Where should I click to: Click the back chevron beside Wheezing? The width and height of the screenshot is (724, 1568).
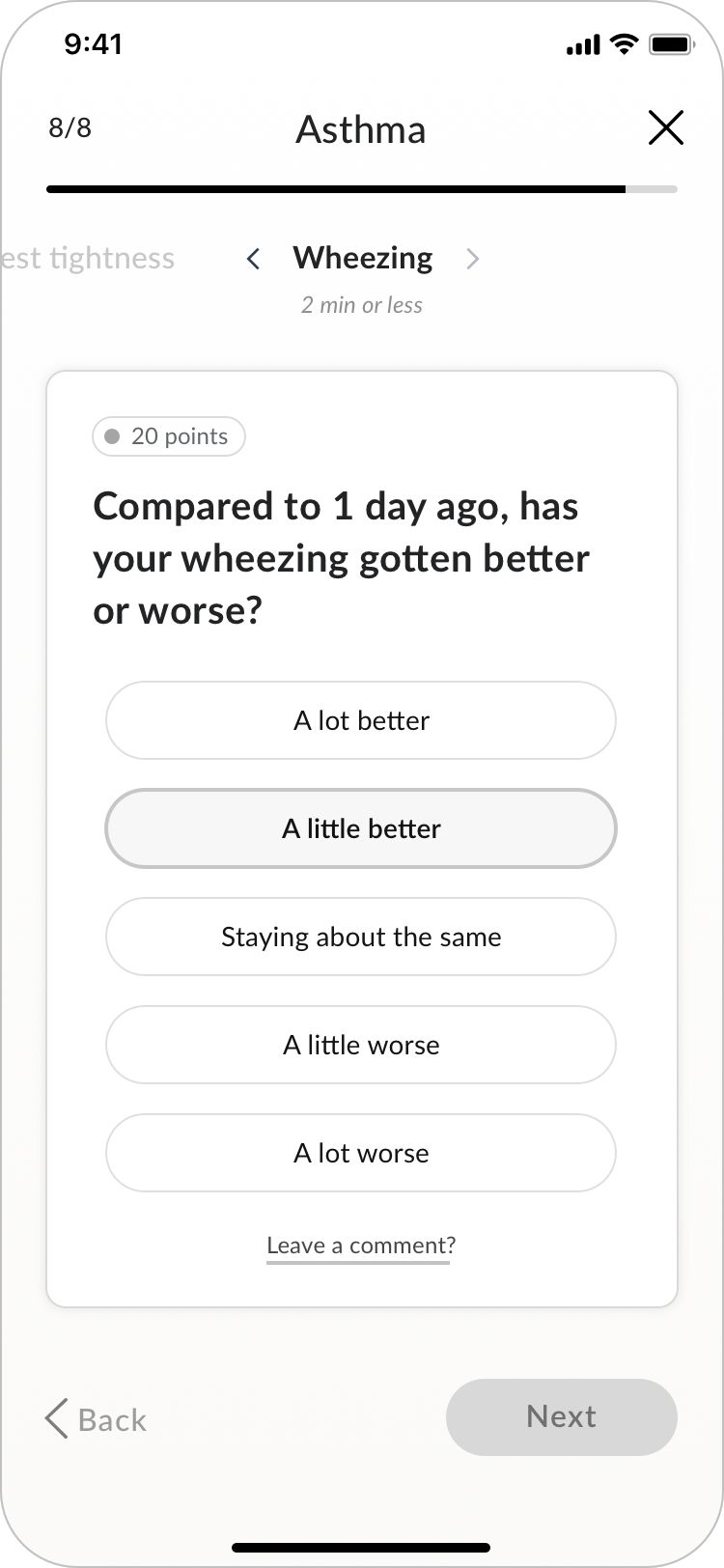click(x=252, y=259)
